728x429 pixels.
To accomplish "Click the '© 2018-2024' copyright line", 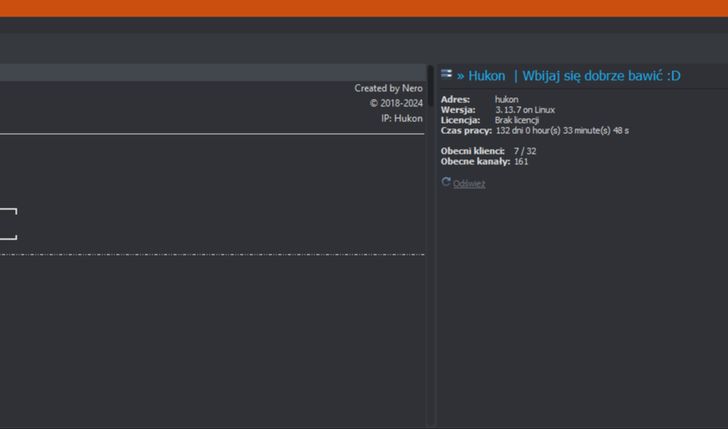I will (x=396, y=103).
